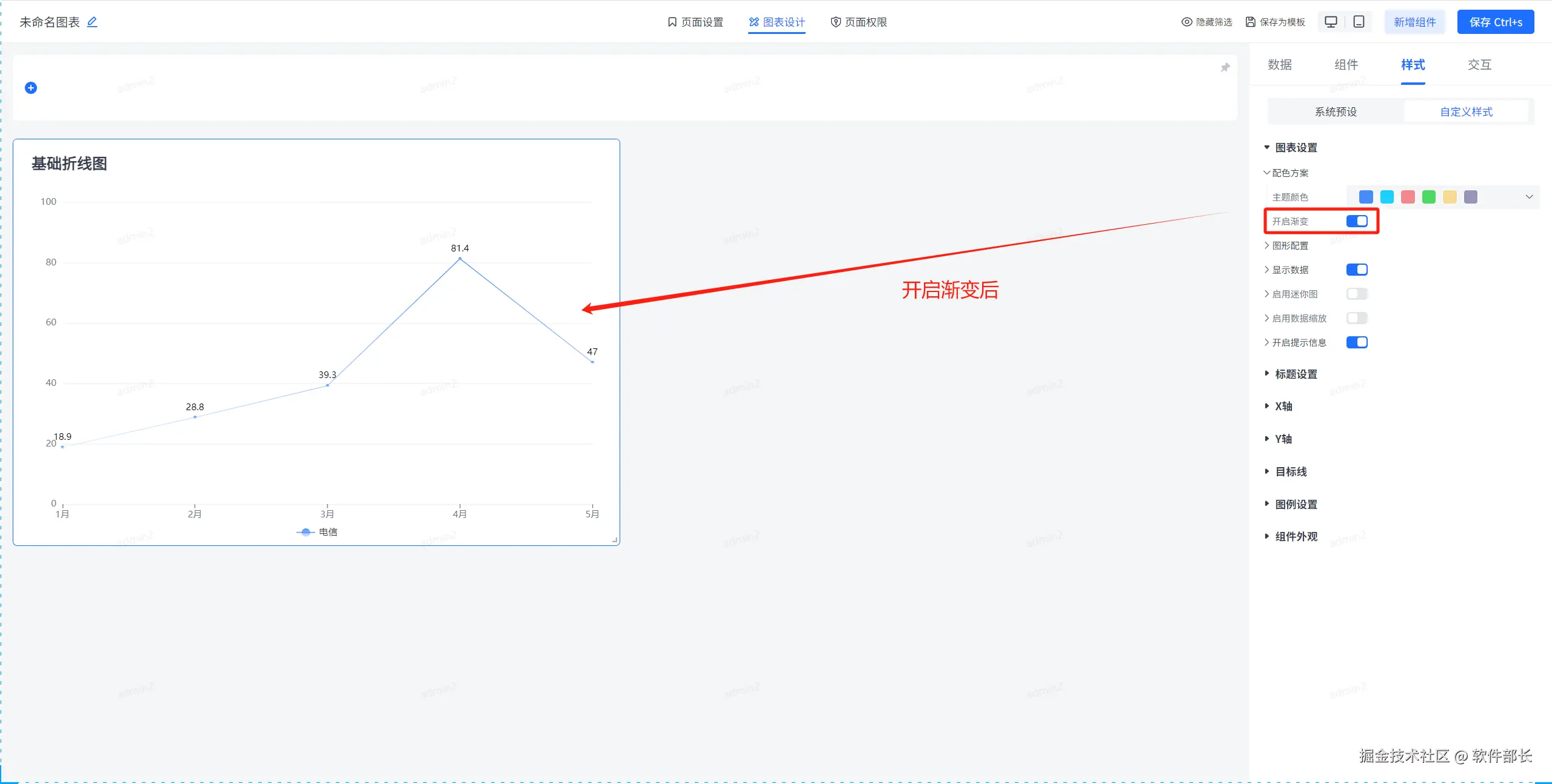The image size is (1552, 784).
Task: Open the 主题颜色 dropdown arrow
Action: click(1529, 197)
